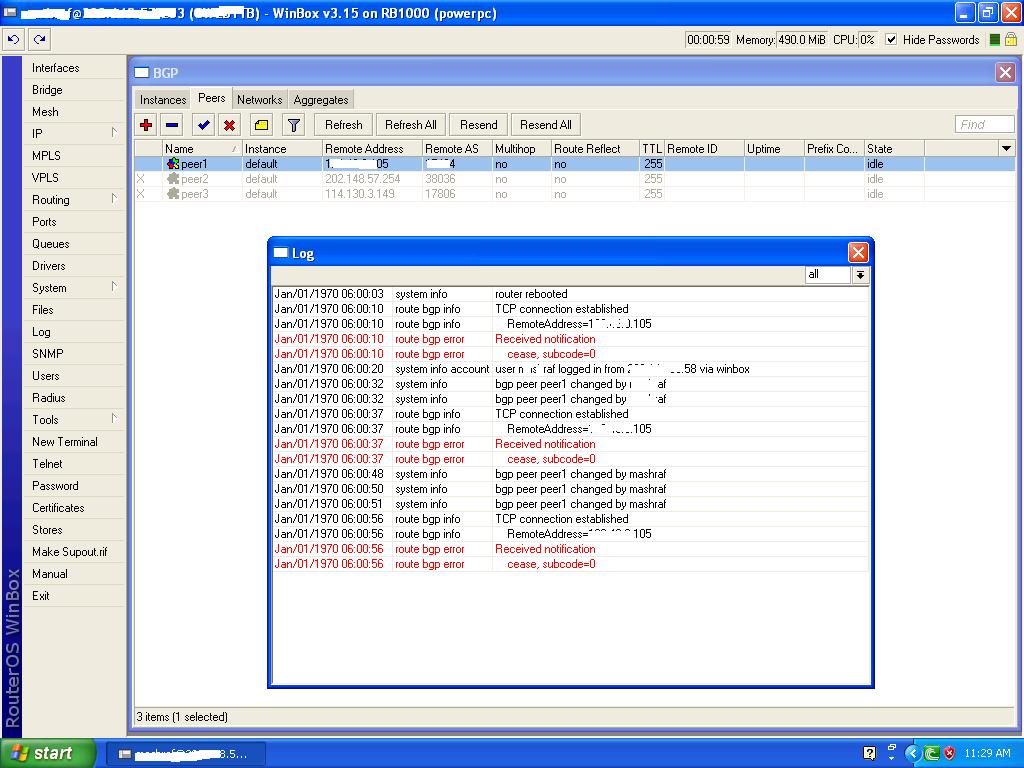Sort by Name column header

click(x=201, y=149)
